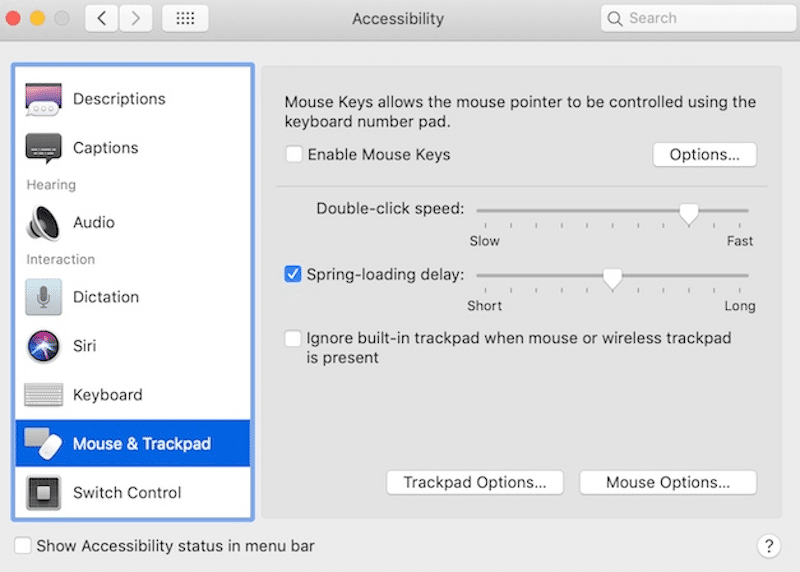Click the Spring-loading delay slider thumb
Viewport: 800px width, 572px height.
pos(612,278)
